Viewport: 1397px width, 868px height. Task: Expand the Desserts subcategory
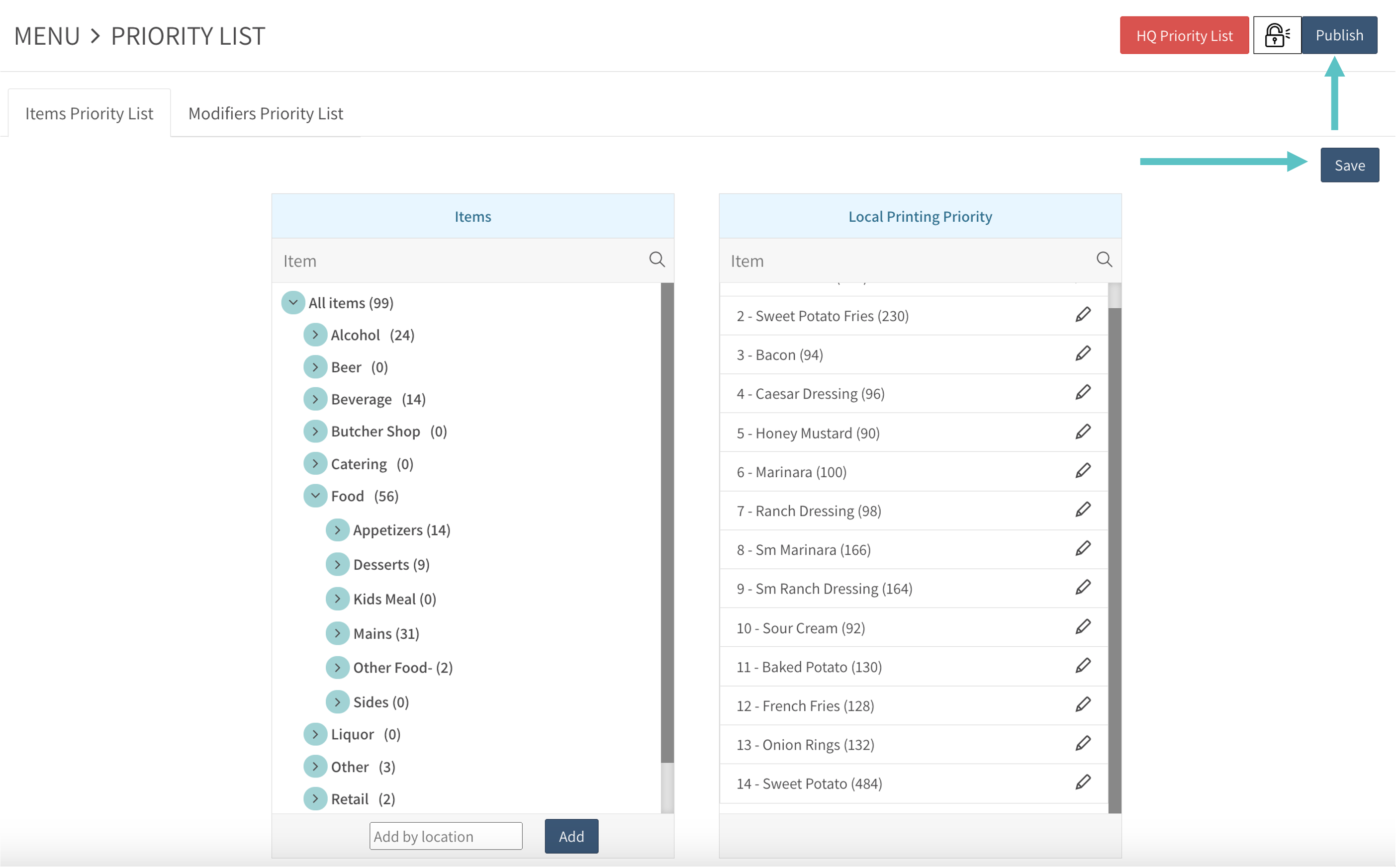click(338, 565)
